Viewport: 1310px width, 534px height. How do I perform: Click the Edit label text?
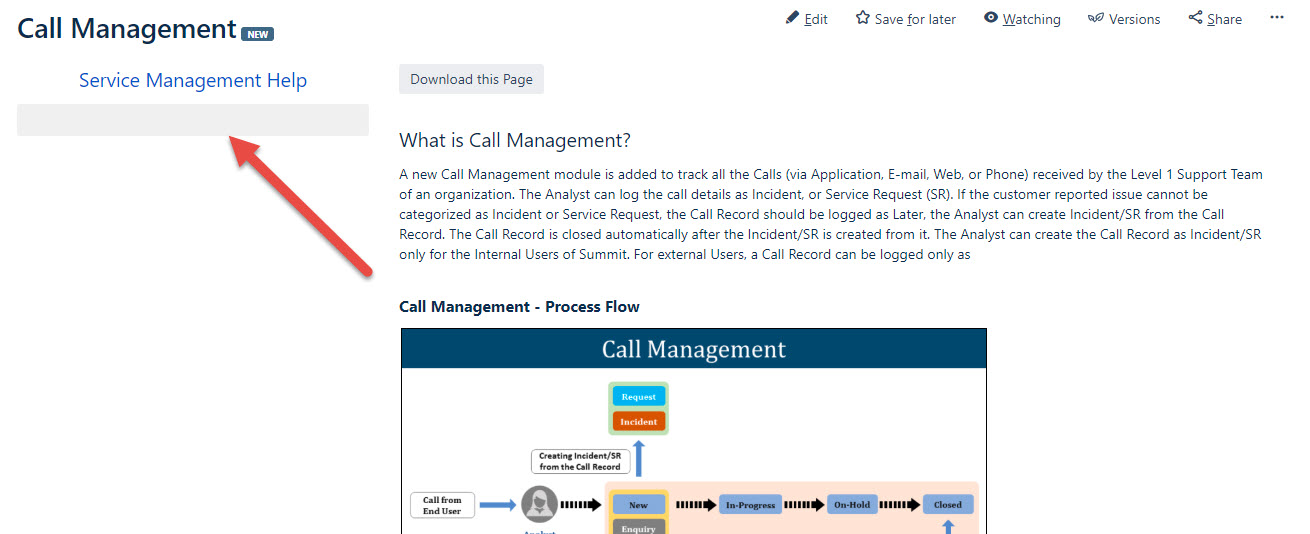(816, 19)
